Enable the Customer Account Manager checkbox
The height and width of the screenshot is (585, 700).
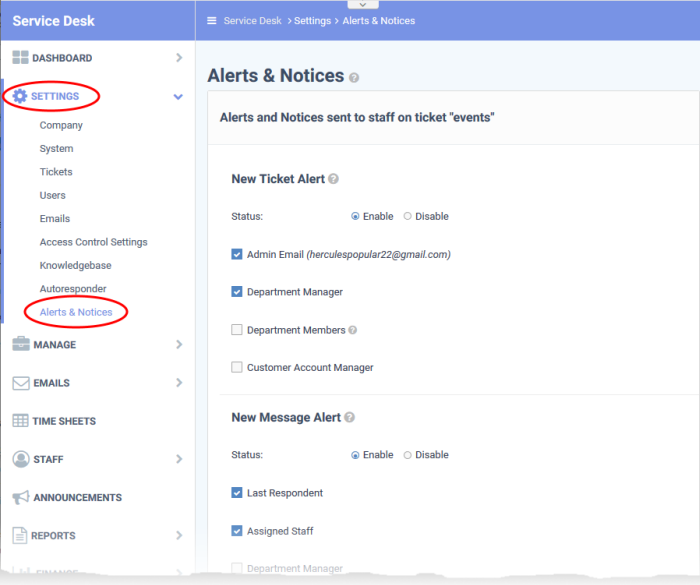[x=237, y=368]
